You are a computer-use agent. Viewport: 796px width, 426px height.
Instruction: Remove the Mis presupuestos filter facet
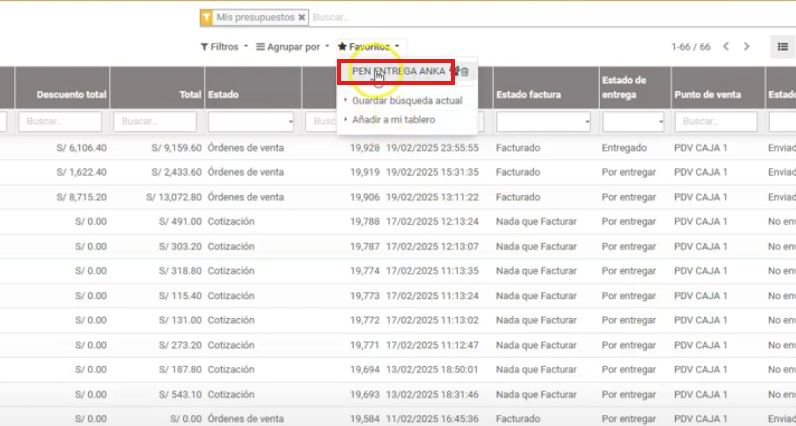pyautogui.click(x=302, y=17)
